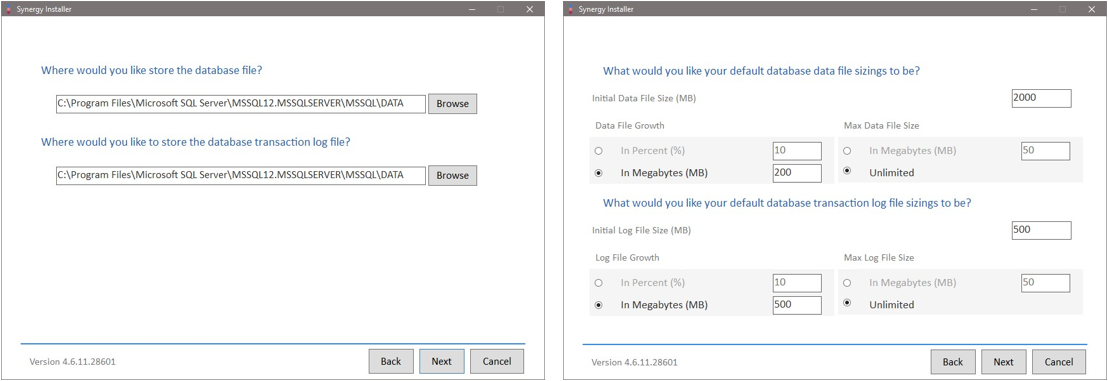Browse for the transaction log file location
The height and width of the screenshot is (381, 1108).
(452, 175)
